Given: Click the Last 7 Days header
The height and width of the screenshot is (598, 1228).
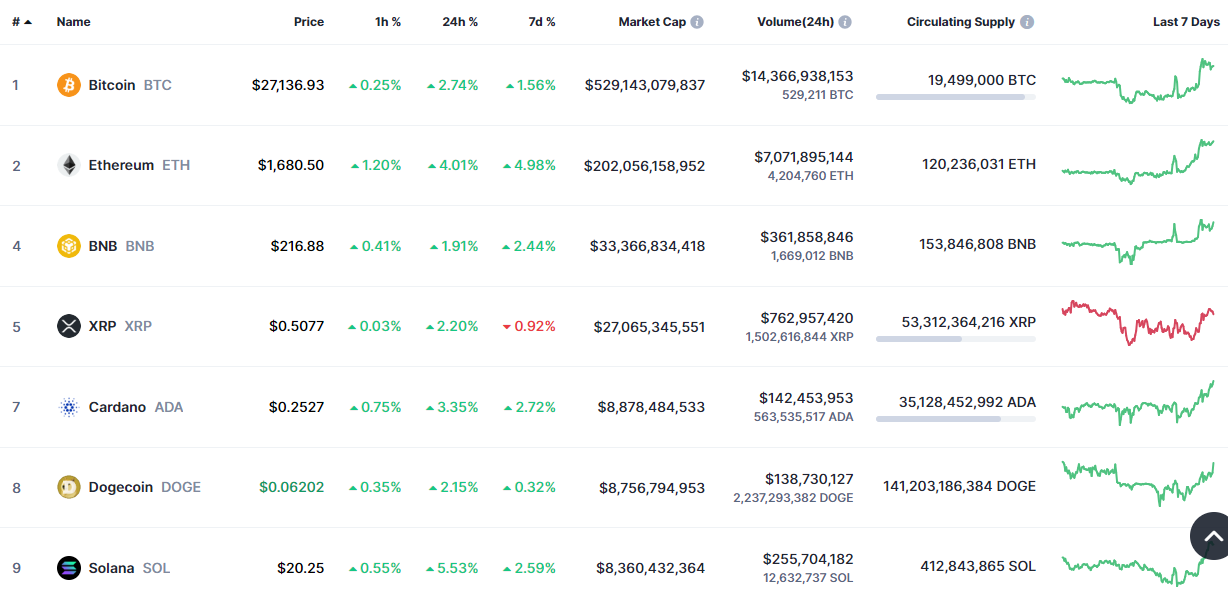Looking at the screenshot, I should (x=1186, y=22).
